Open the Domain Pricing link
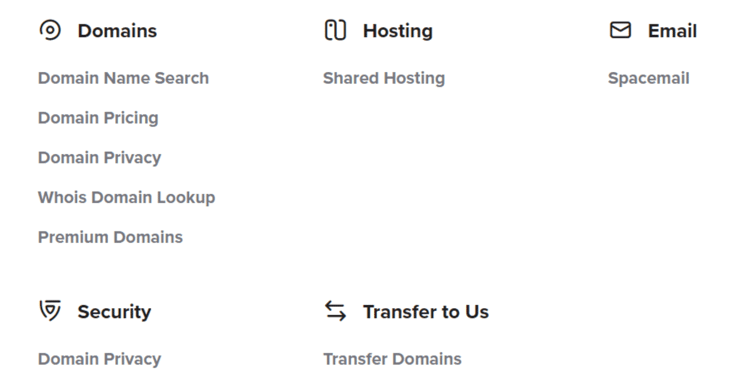This screenshot has height=387, width=736. coord(98,118)
